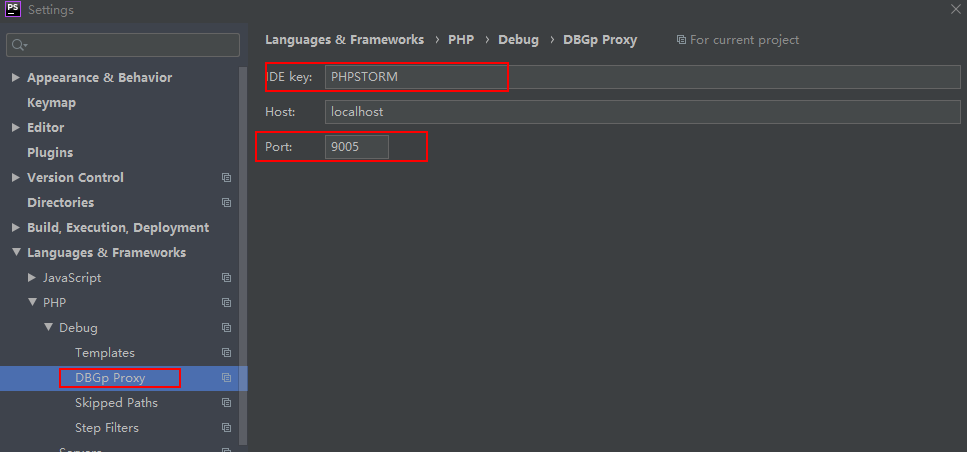
Task: Click the Port field containing 9005
Action: (x=357, y=147)
